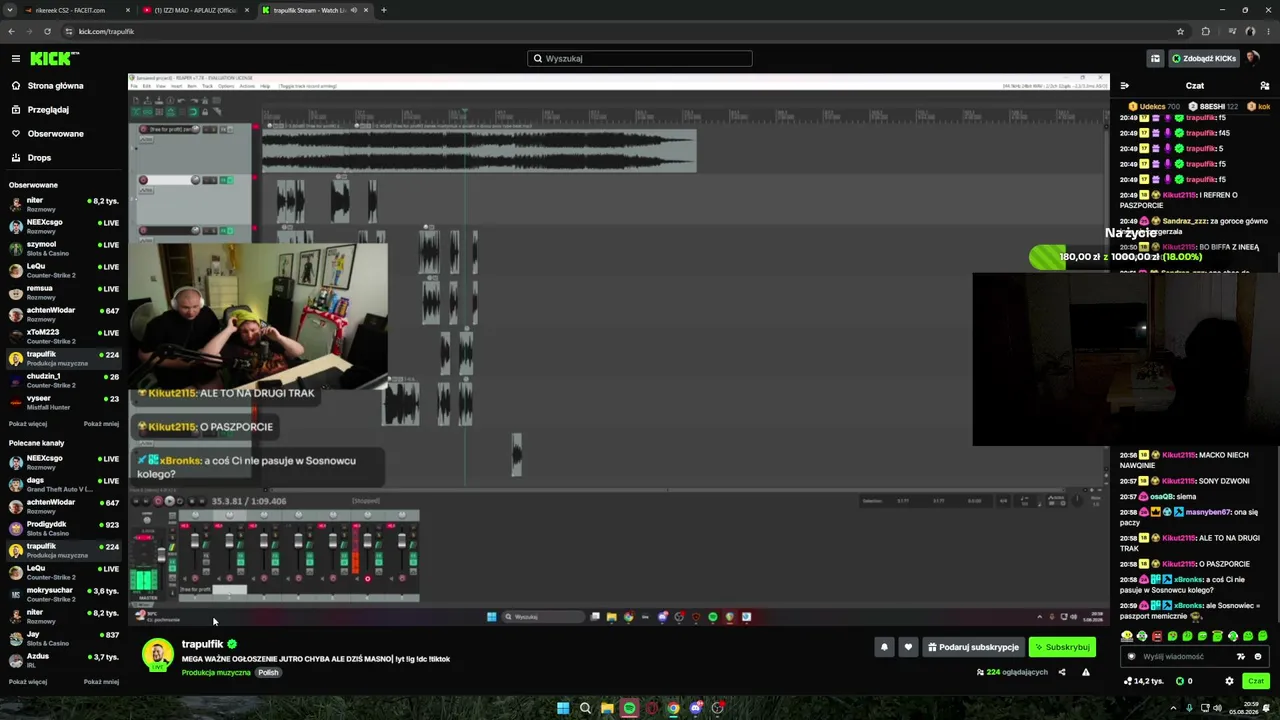
Task: Open the browser extensions icon
Action: coord(1206,31)
